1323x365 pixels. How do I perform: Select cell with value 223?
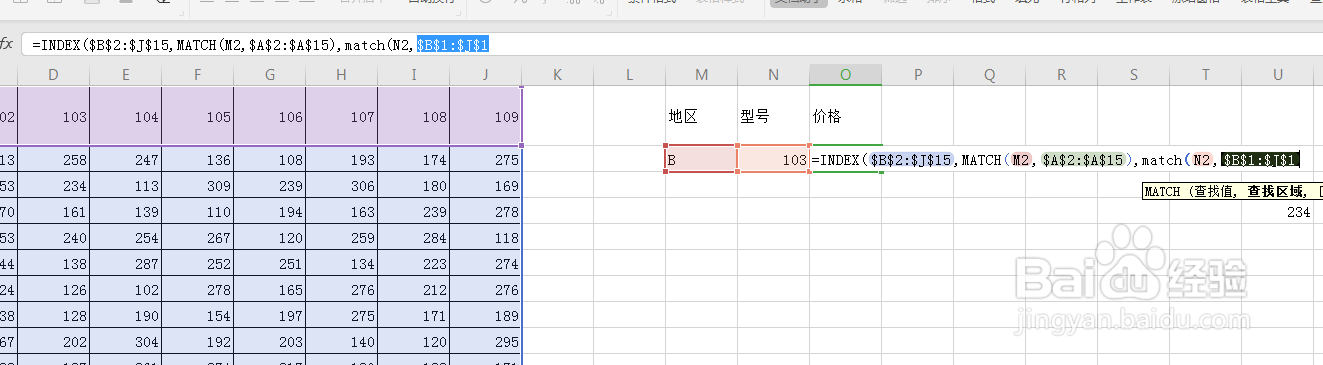tap(413, 265)
